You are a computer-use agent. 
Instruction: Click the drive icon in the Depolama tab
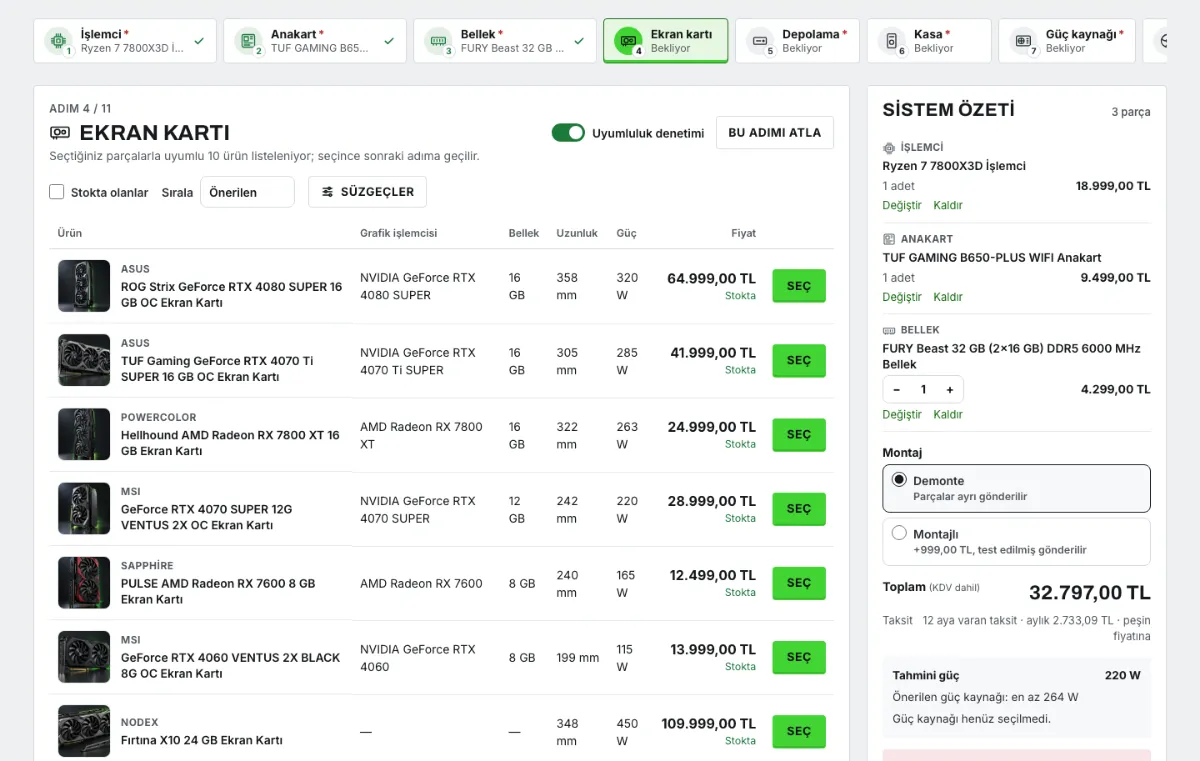(760, 41)
